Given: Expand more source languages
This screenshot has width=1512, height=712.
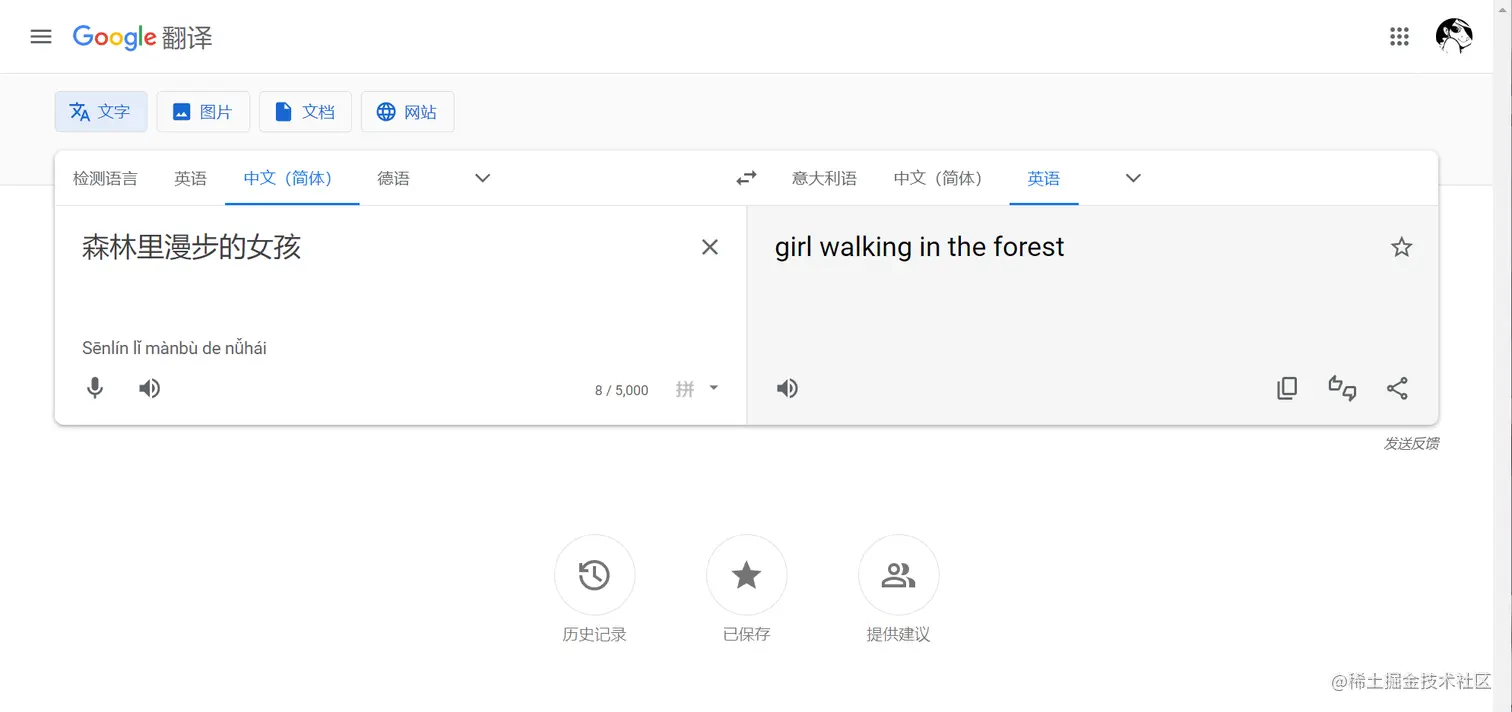Looking at the screenshot, I should click(482, 177).
